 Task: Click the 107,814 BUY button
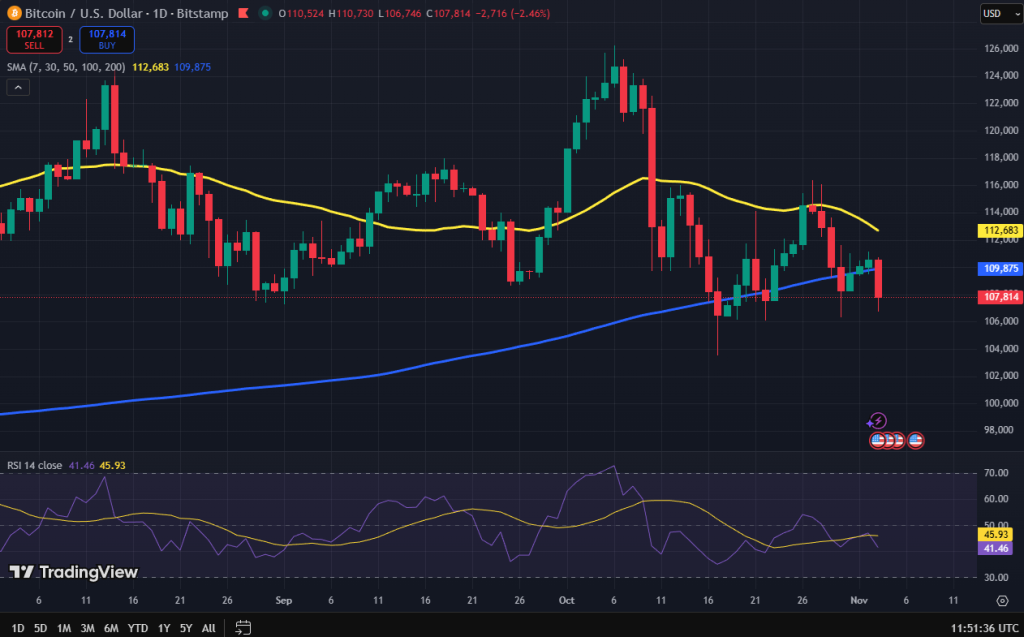click(107, 39)
